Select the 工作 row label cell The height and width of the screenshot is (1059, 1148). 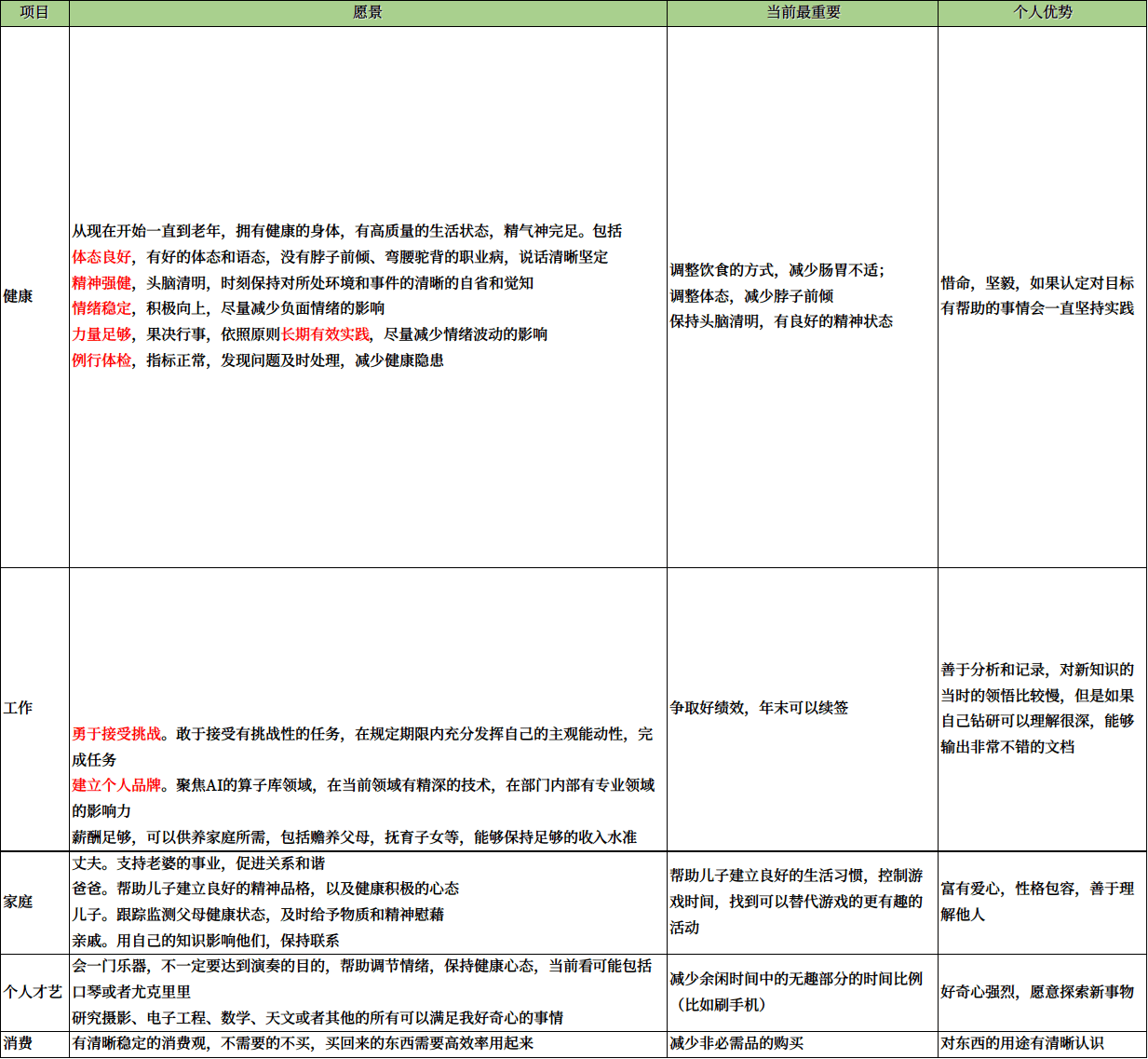(x=34, y=708)
